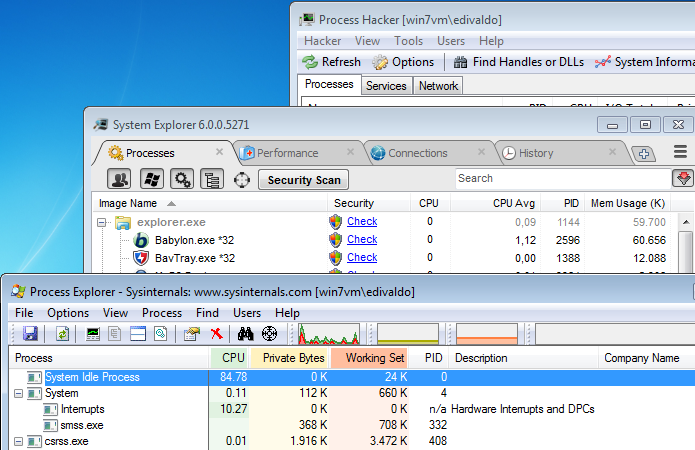
Task: Sort by Private Bytes column
Action: coord(290,358)
